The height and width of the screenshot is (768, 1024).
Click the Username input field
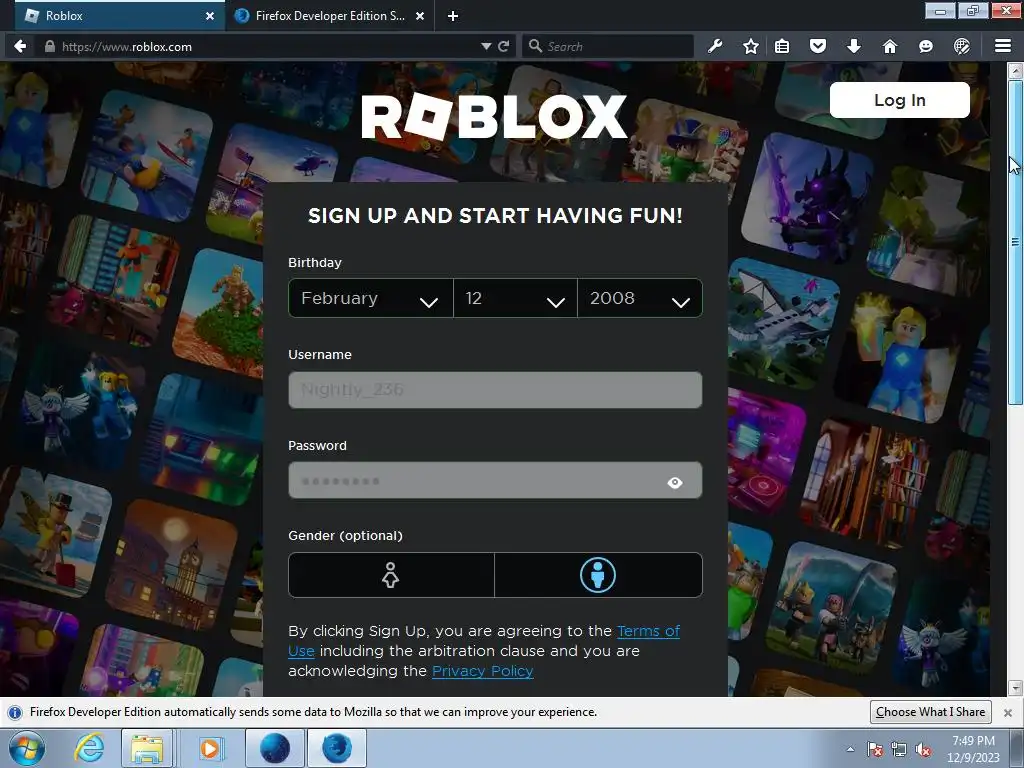click(x=495, y=390)
